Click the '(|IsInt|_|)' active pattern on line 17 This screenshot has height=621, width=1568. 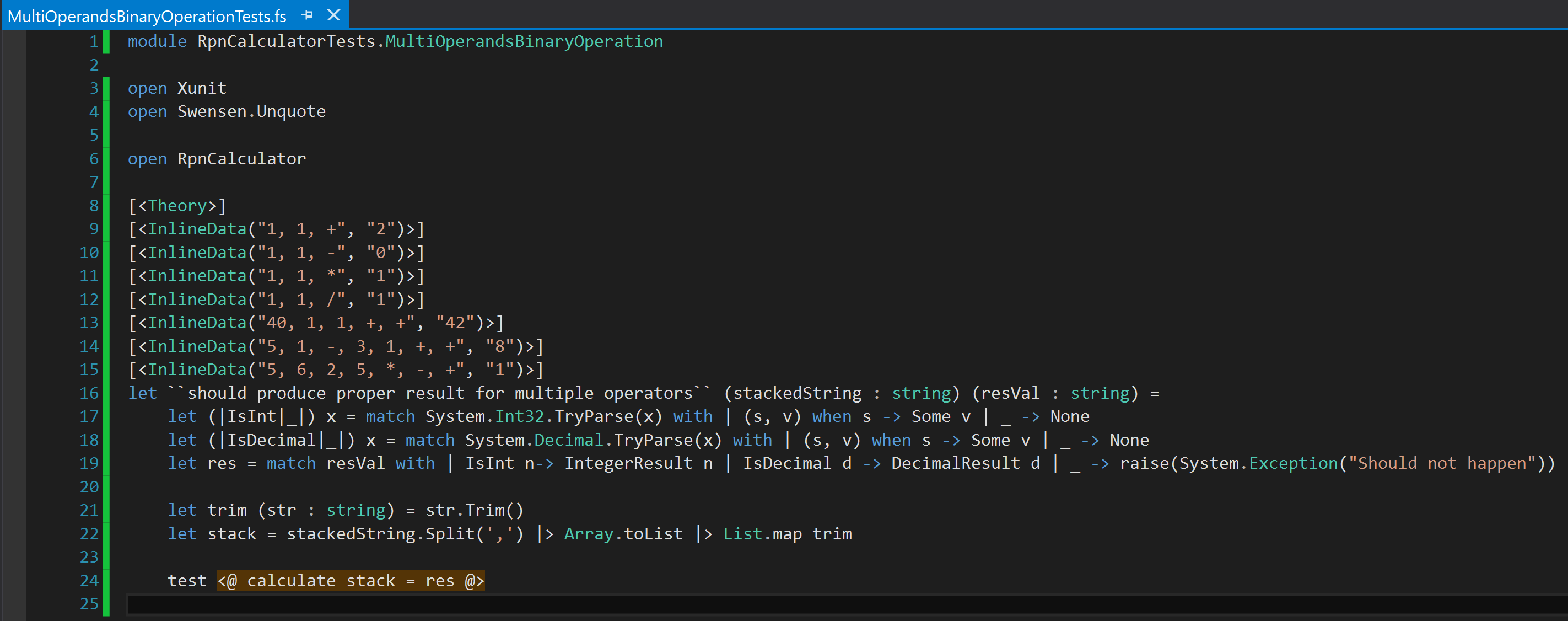(262, 416)
